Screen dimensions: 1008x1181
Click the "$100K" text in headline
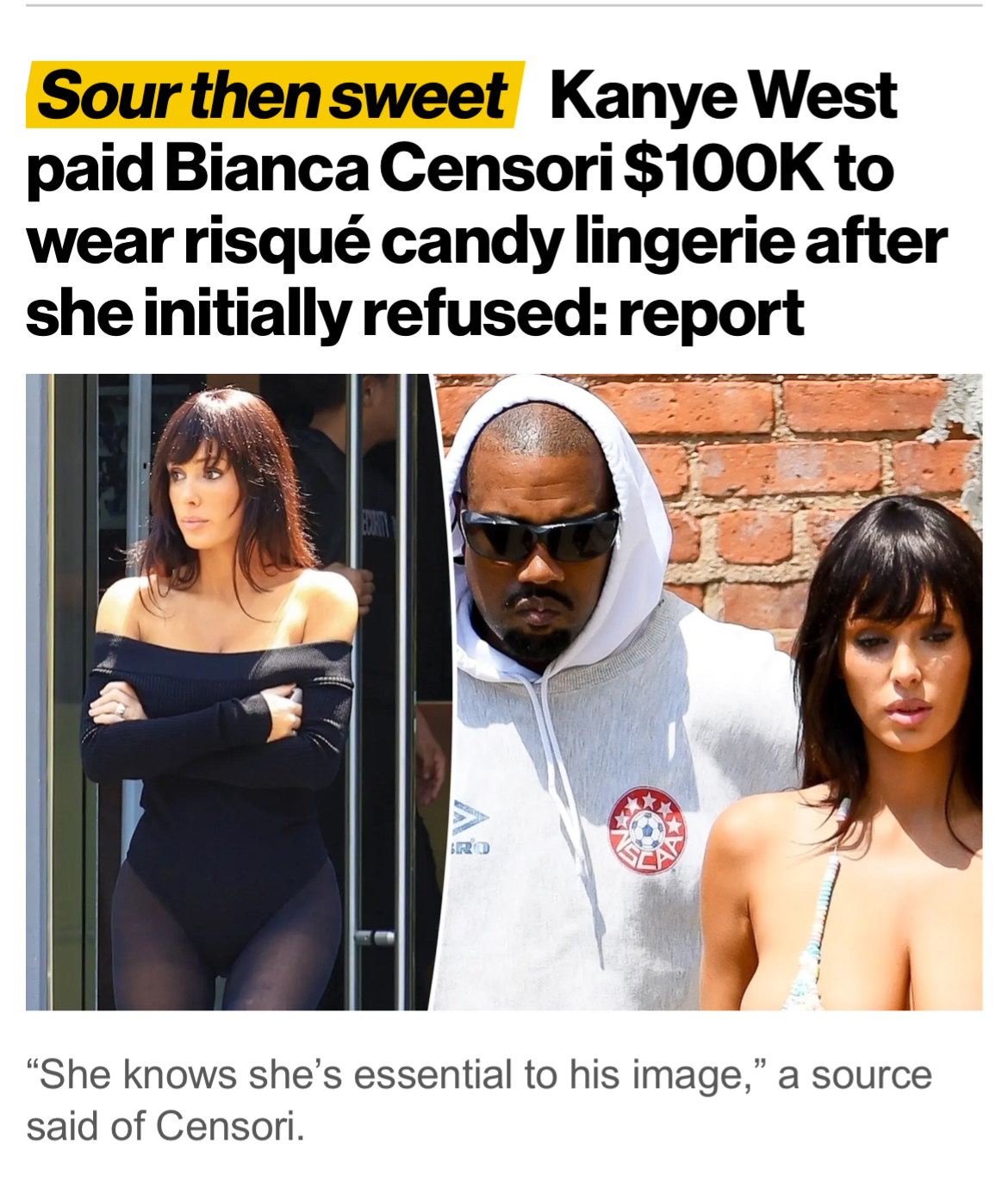[x=723, y=167]
